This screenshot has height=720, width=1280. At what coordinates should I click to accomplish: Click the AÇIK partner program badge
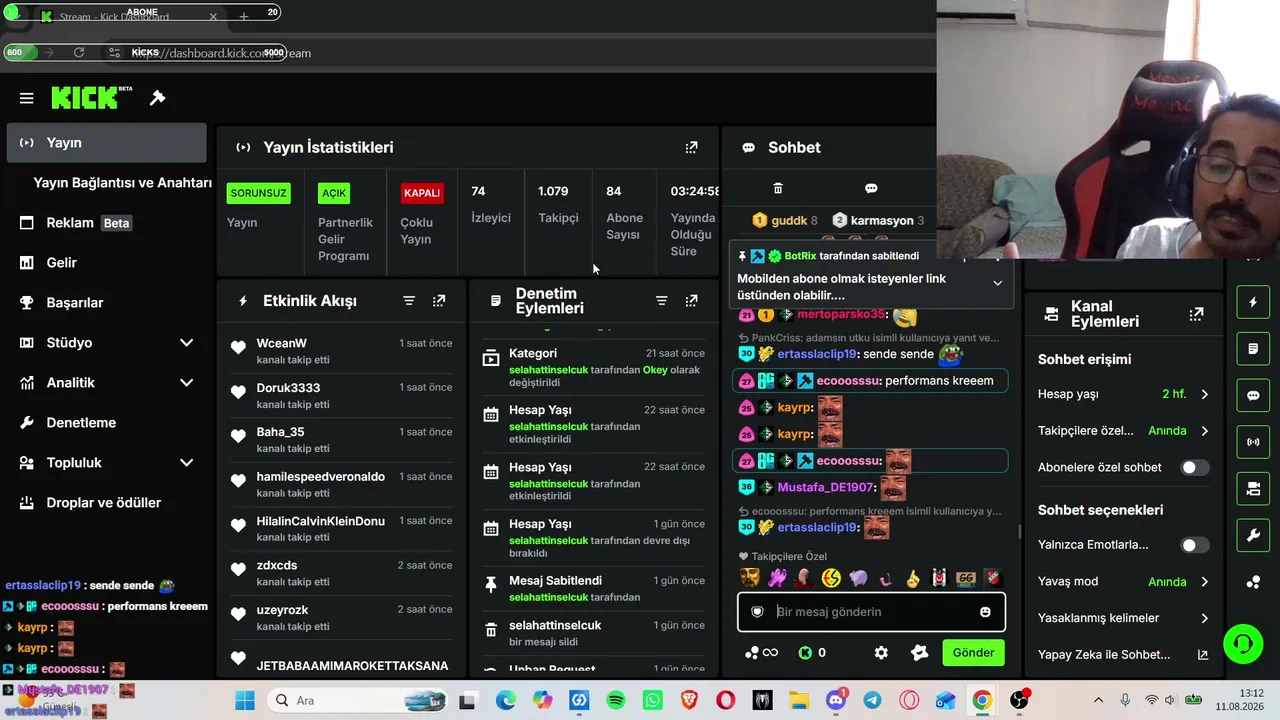[x=334, y=193]
